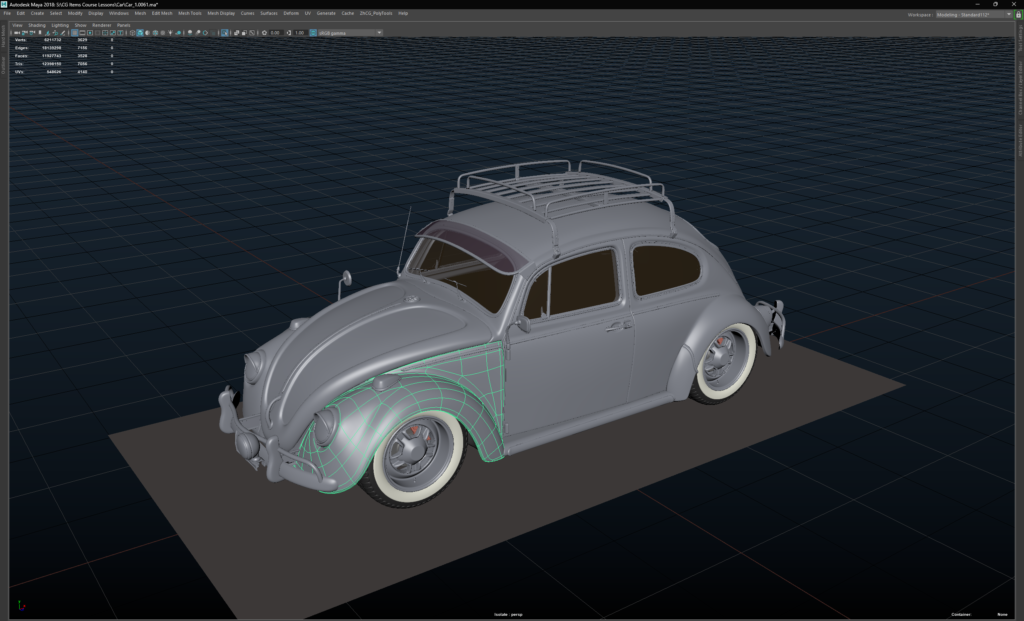Enable the Smooth Shade All icon
The height and width of the screenshot is (621, 1024).
click(x=140, y=32)
